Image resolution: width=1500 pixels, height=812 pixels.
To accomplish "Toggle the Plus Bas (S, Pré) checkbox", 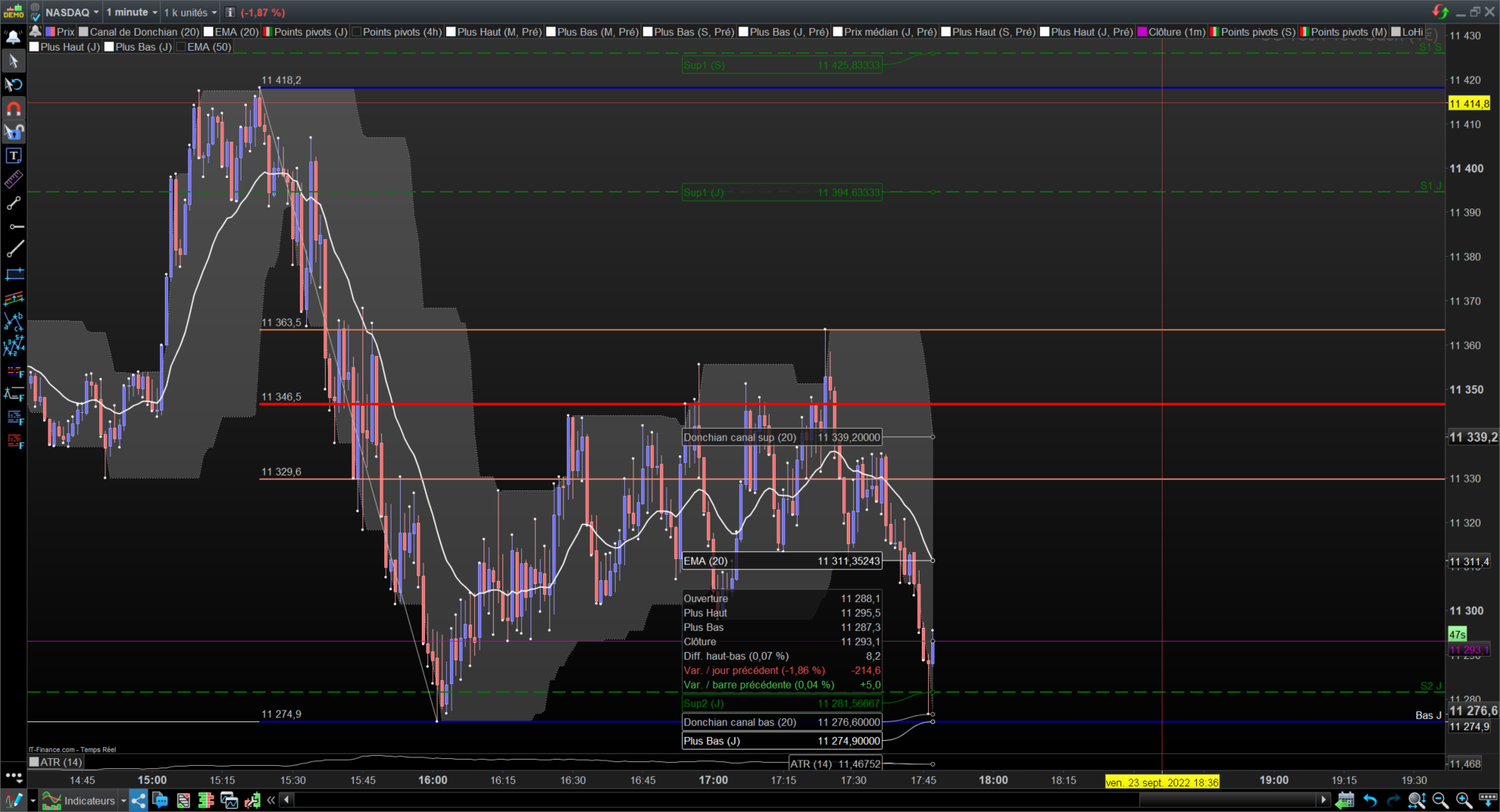I will tap(648, 32).
